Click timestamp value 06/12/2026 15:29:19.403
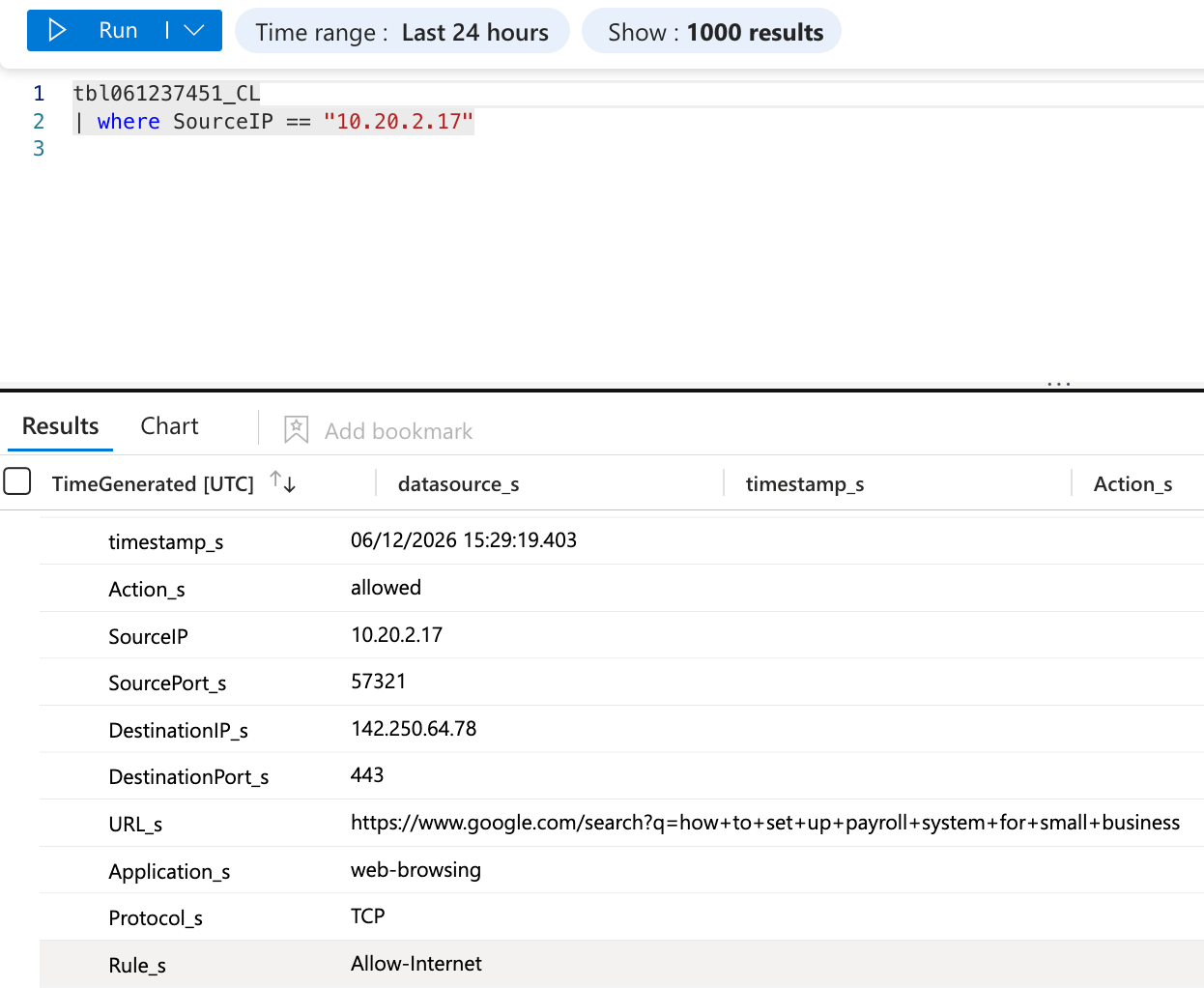1204x988 pixels. tap(464, 540)
